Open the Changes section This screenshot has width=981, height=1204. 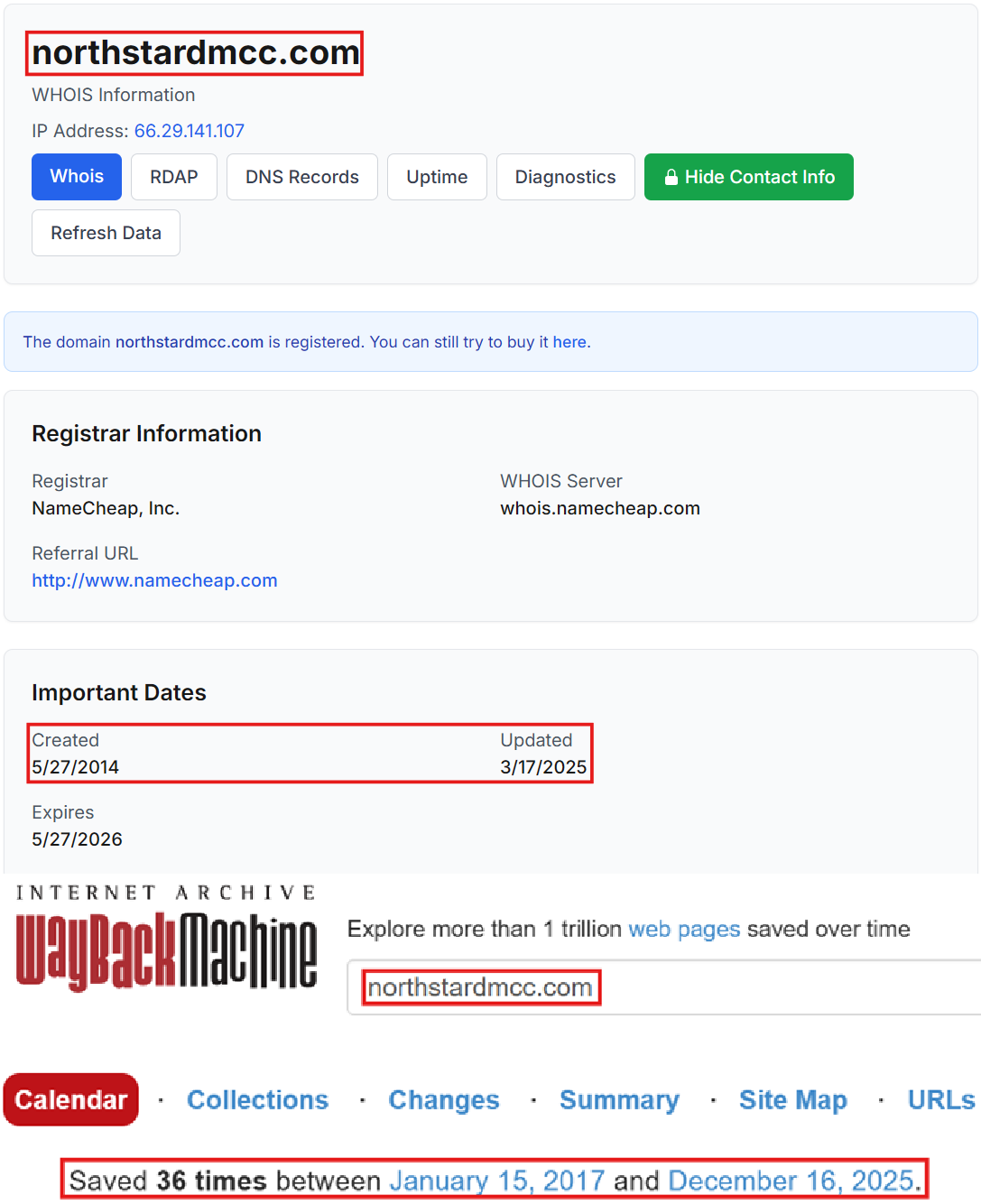click(x=443, y=1099)
